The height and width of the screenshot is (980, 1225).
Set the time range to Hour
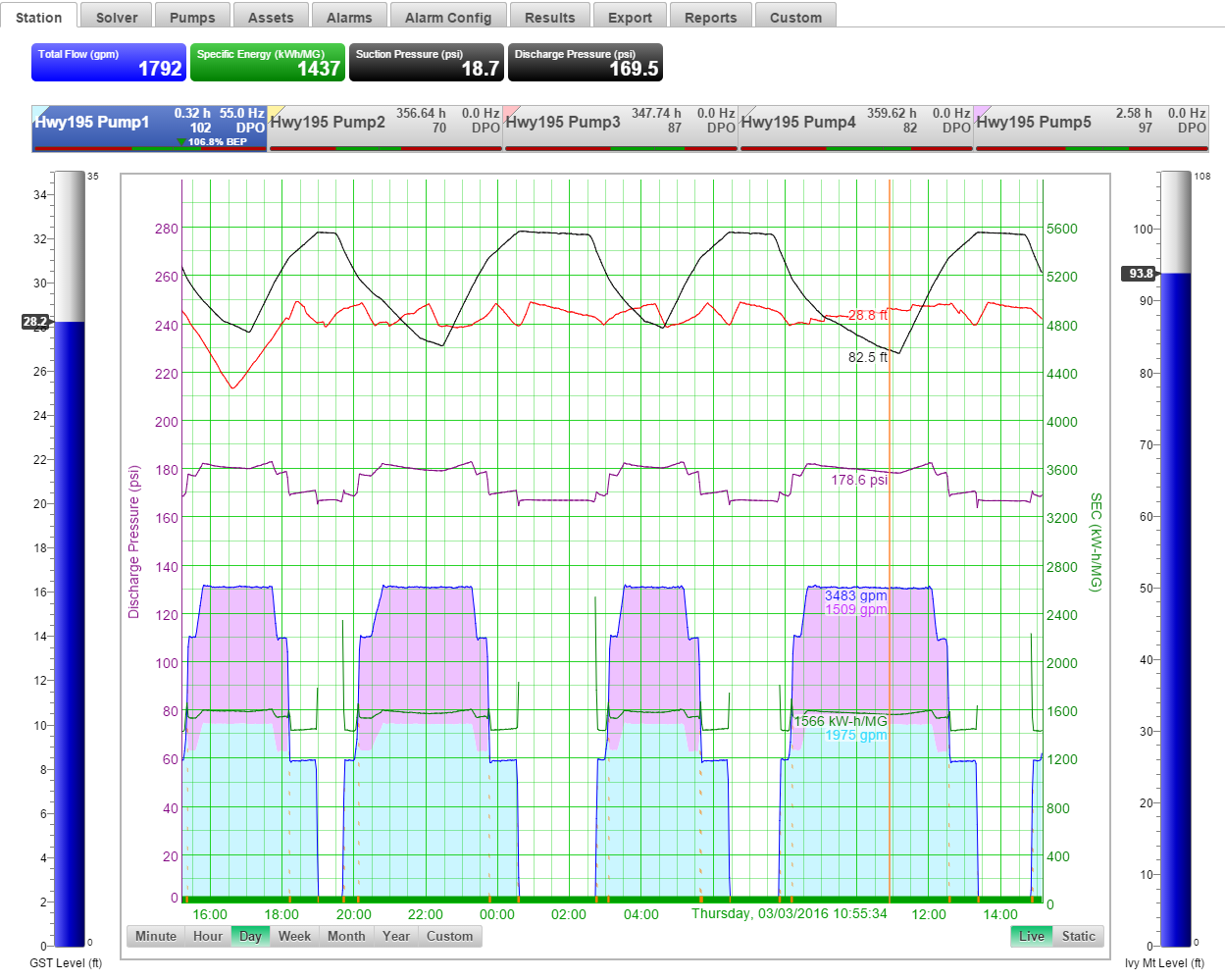(x=208, y=936)
